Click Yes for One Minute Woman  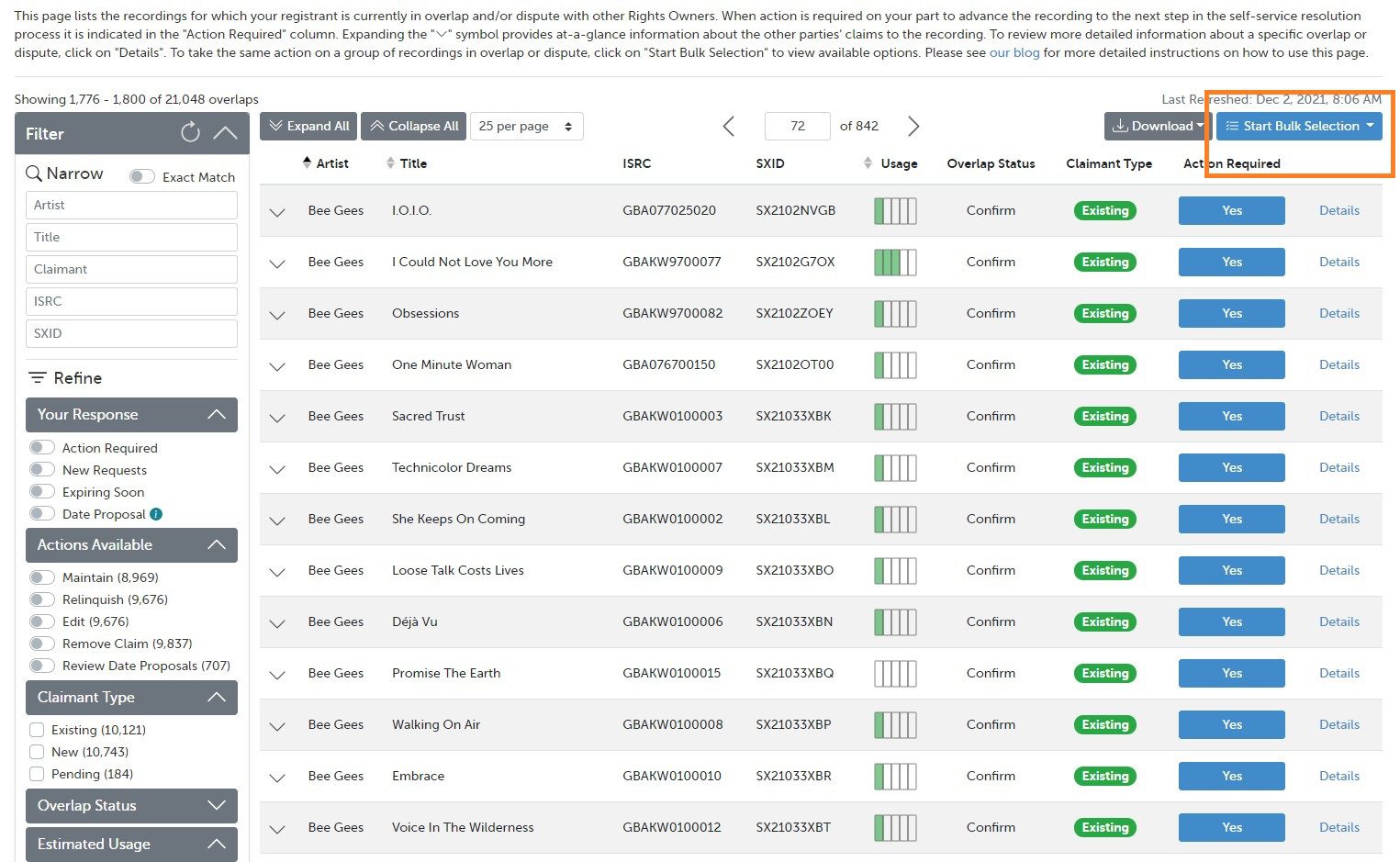tap(1231, 365)
